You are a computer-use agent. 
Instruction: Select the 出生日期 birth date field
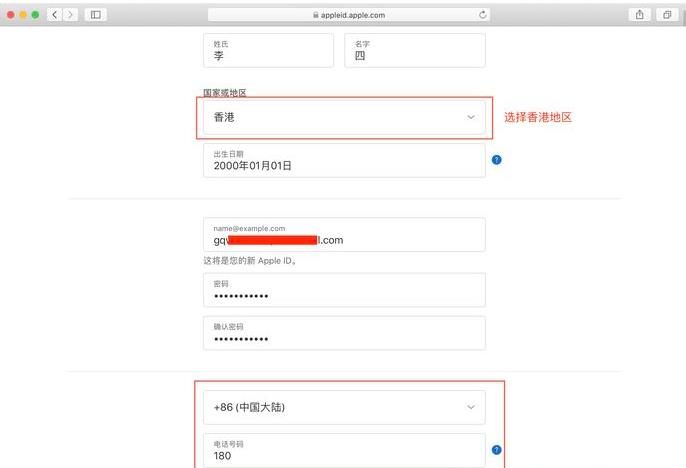pos(344,160)
